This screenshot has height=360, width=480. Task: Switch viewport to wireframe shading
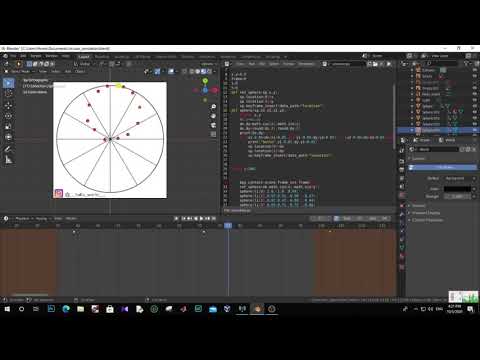(x=192, y=71)
